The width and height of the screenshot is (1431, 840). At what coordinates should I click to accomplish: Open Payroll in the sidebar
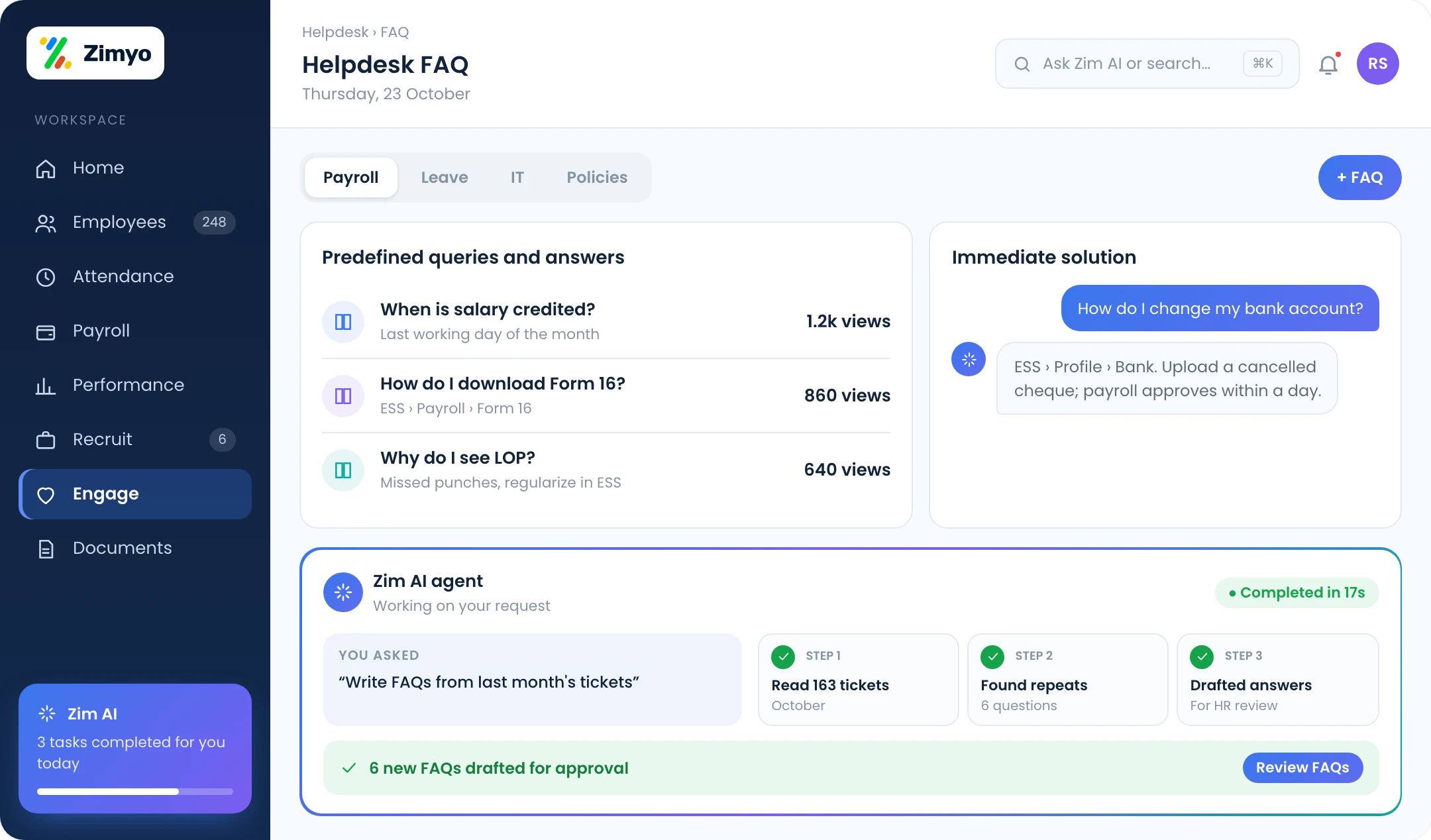coord(135,331)
